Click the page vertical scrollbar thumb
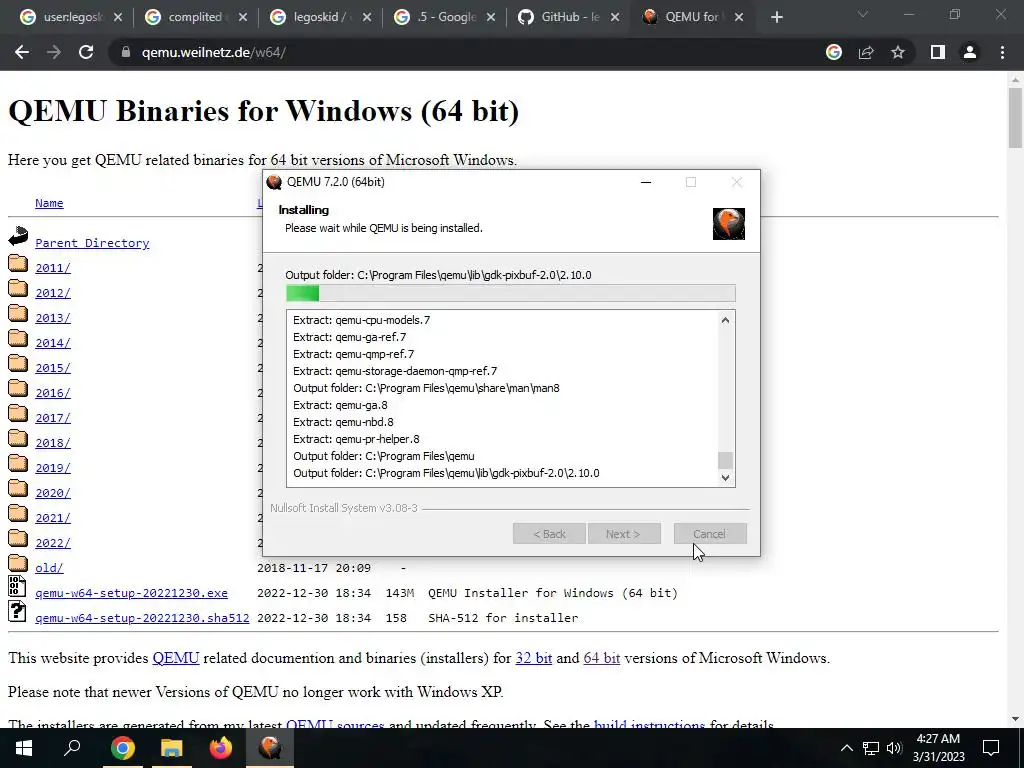This screenshot has width=1024, height=768. tap(1015, 118)
